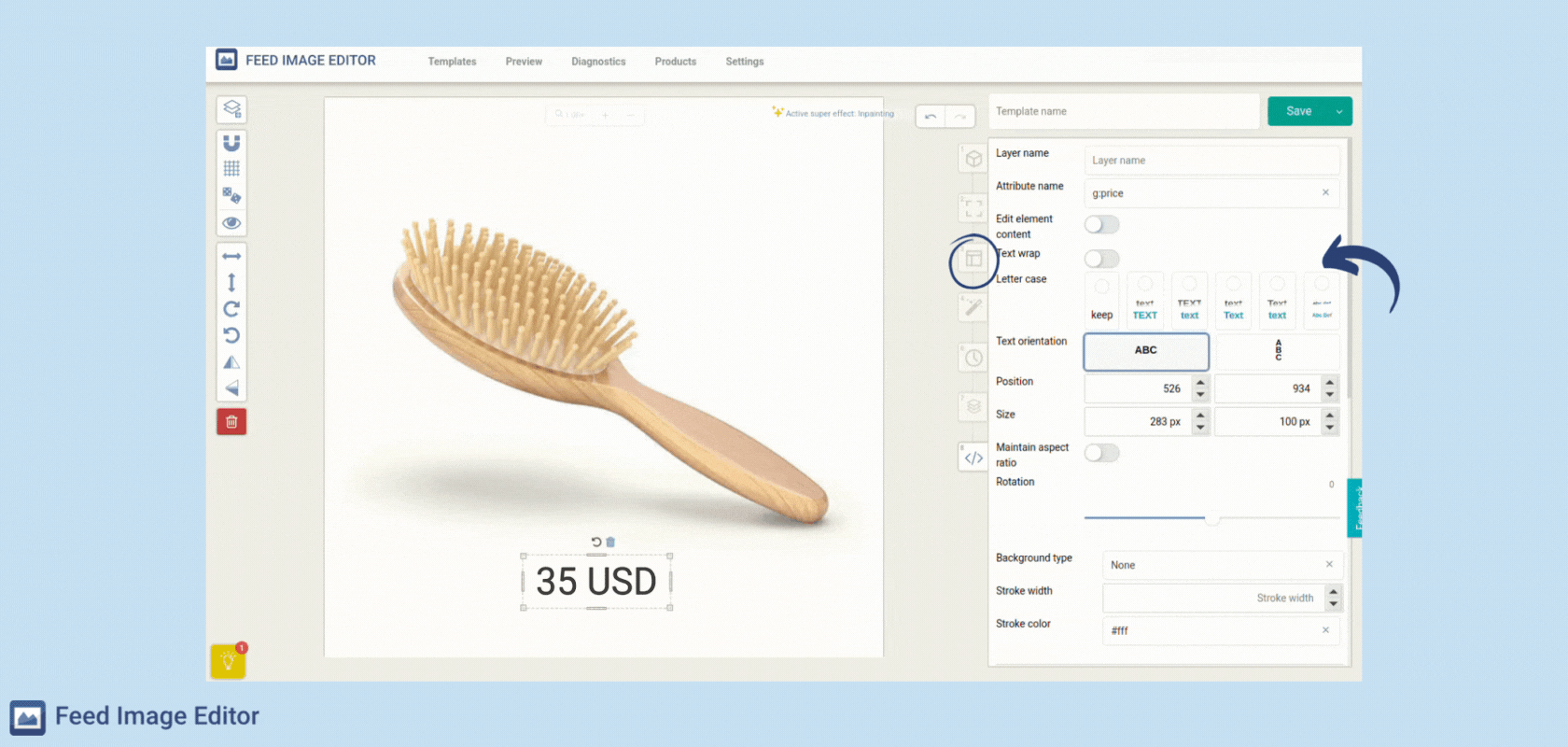Select the rotate clockwise tool

tap(231, 309)
